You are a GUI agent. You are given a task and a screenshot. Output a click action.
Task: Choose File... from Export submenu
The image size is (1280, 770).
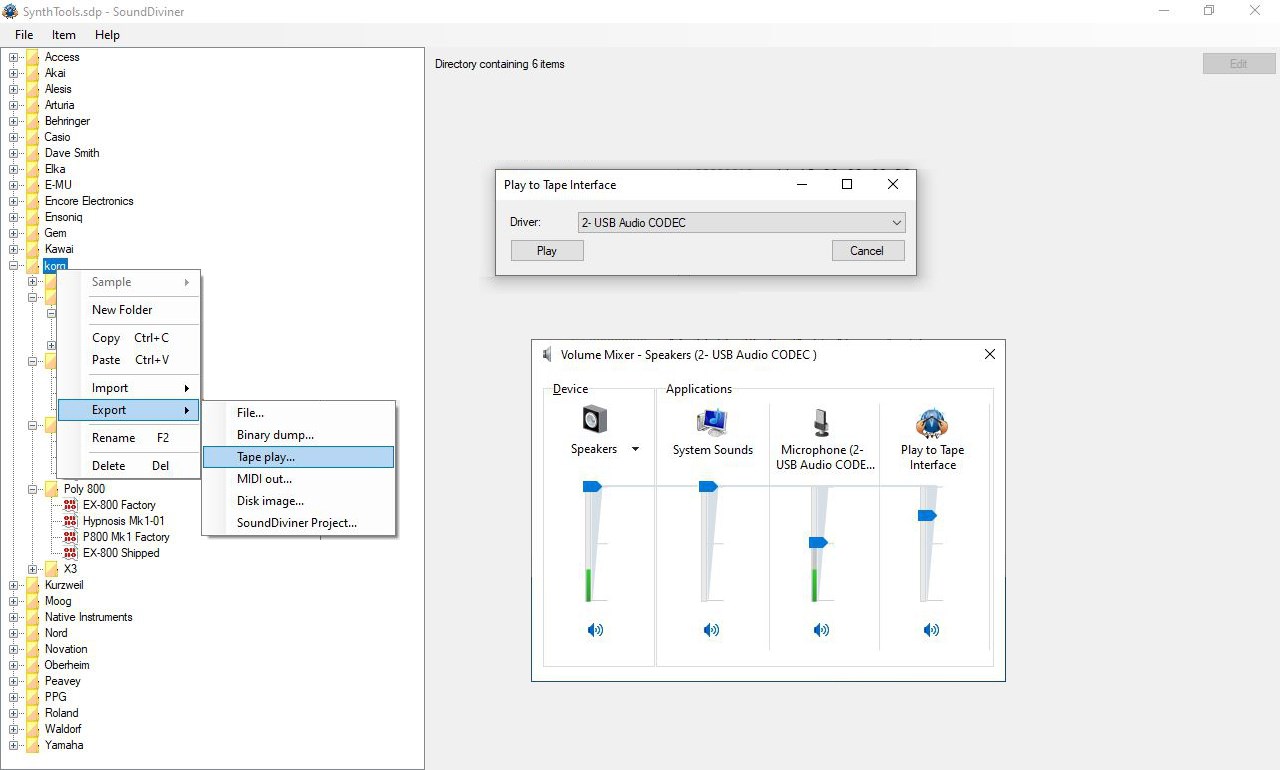click(x=298, y=413)
